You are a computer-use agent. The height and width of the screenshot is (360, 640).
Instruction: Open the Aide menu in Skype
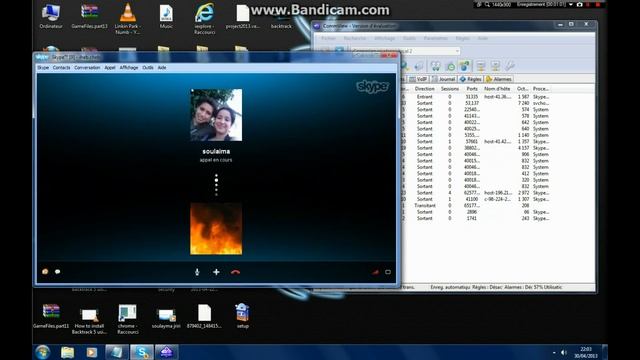tap(162, 67)
